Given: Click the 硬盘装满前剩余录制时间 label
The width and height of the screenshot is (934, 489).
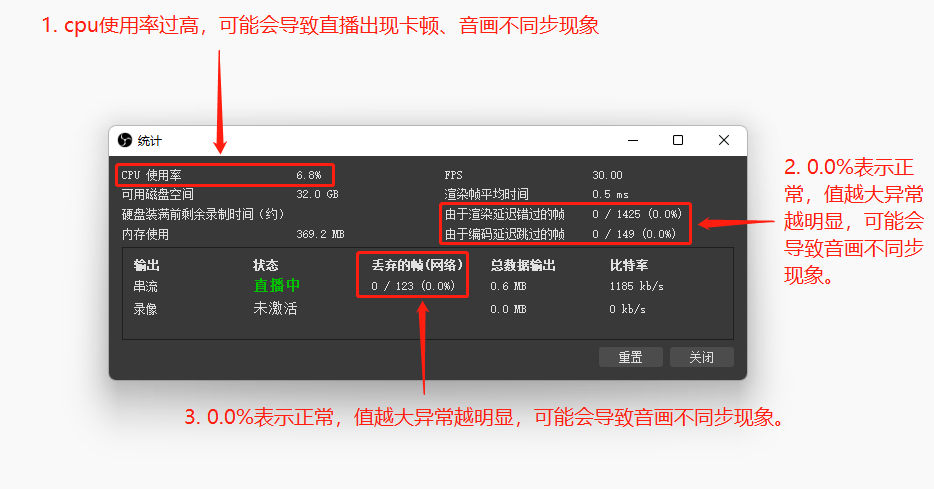Looking at the screenshot, I should (x=203, y=214).
